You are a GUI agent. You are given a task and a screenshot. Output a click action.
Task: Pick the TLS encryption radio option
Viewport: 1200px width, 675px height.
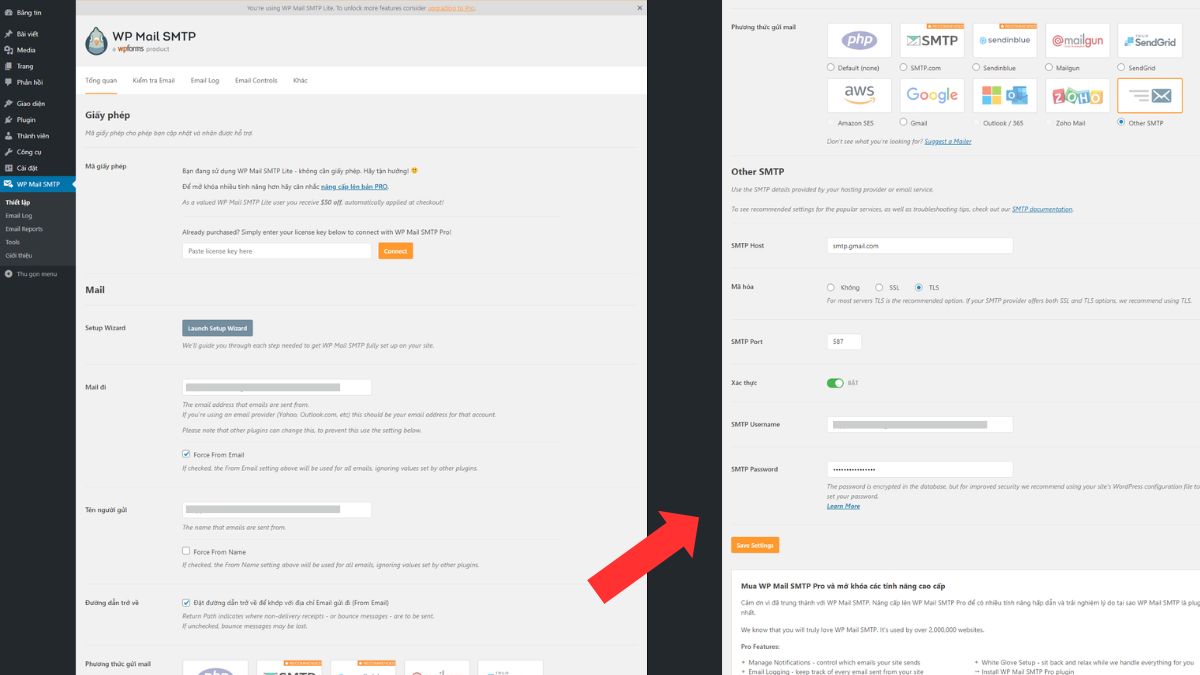click(919, 287)
